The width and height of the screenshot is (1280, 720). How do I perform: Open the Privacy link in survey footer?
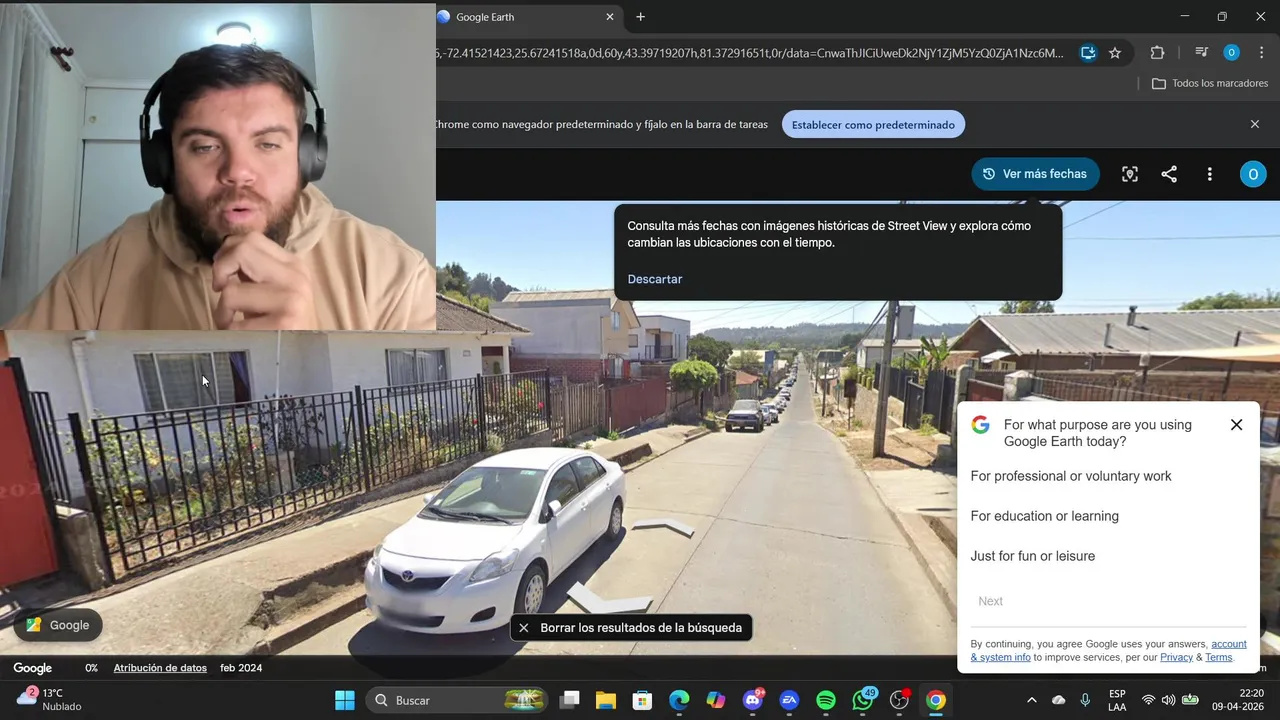click(x=1176, y=657)
